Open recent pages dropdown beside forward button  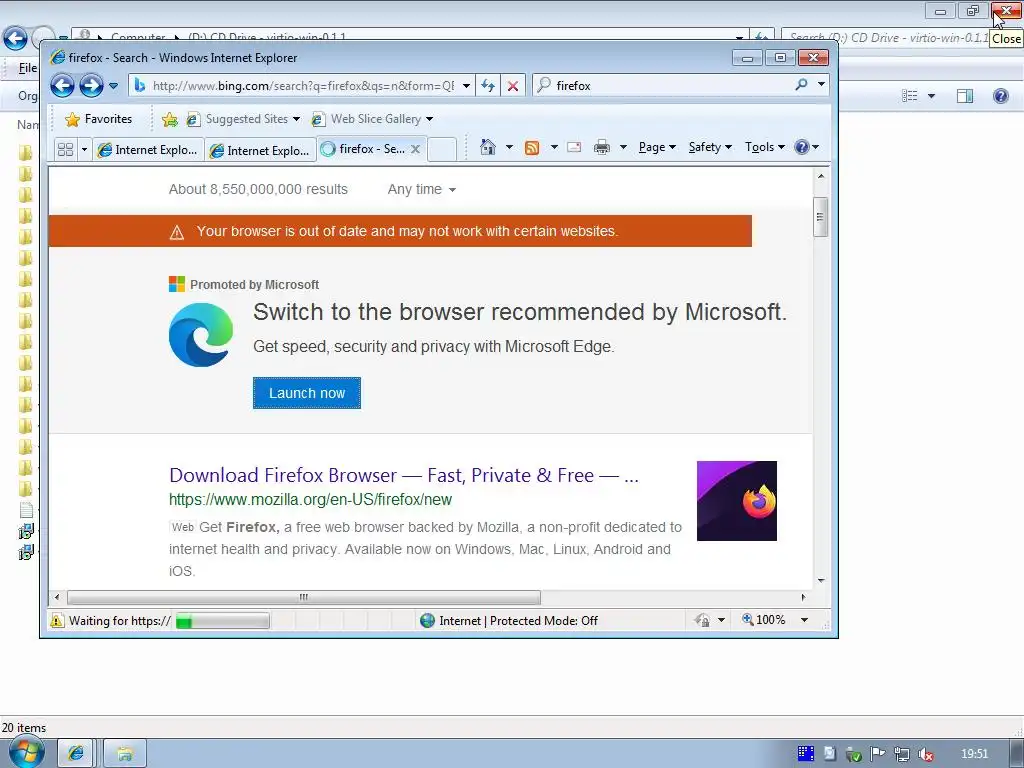[x=114, y=86]
